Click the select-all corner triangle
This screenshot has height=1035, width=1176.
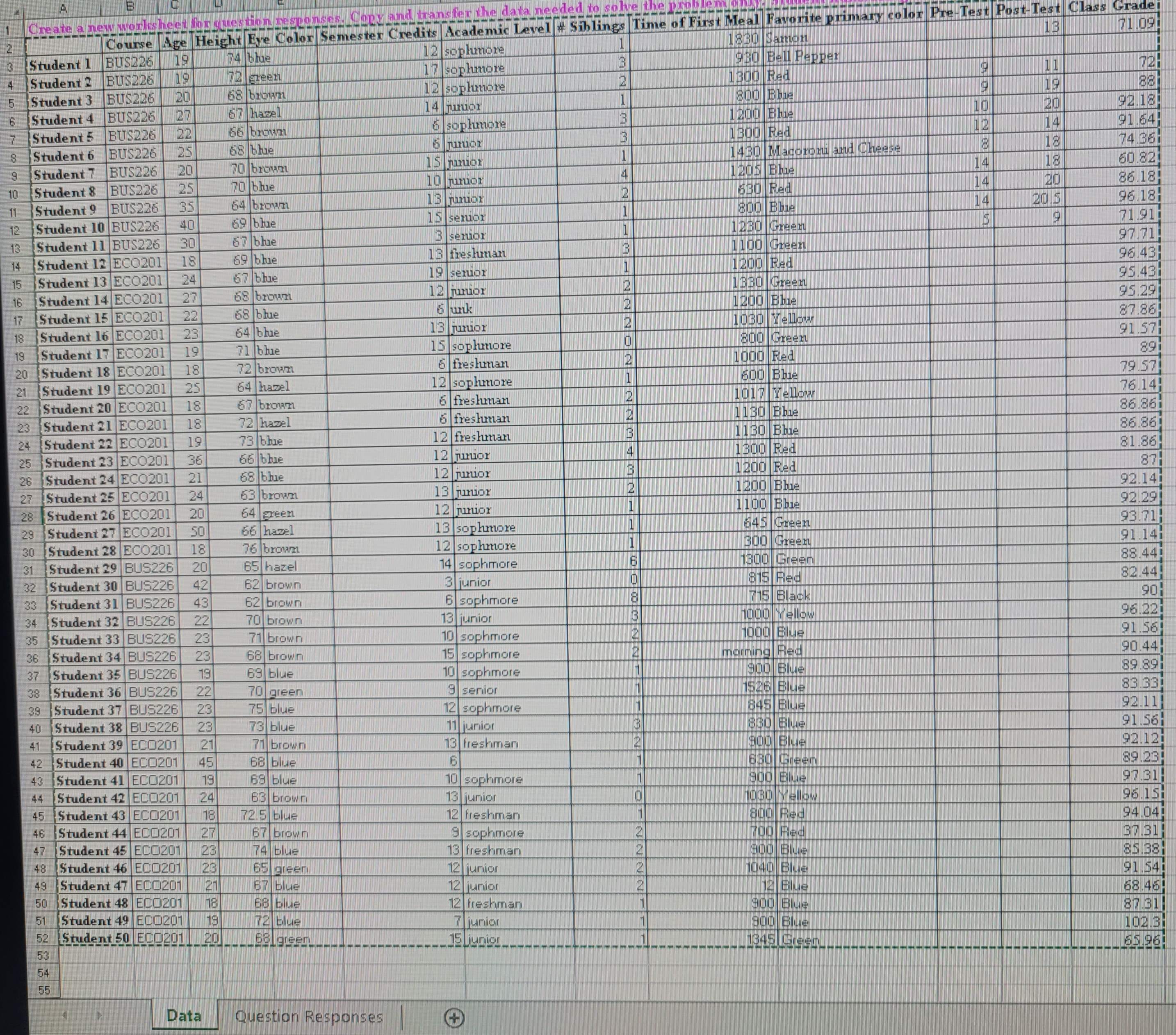[x=17, y=13]
